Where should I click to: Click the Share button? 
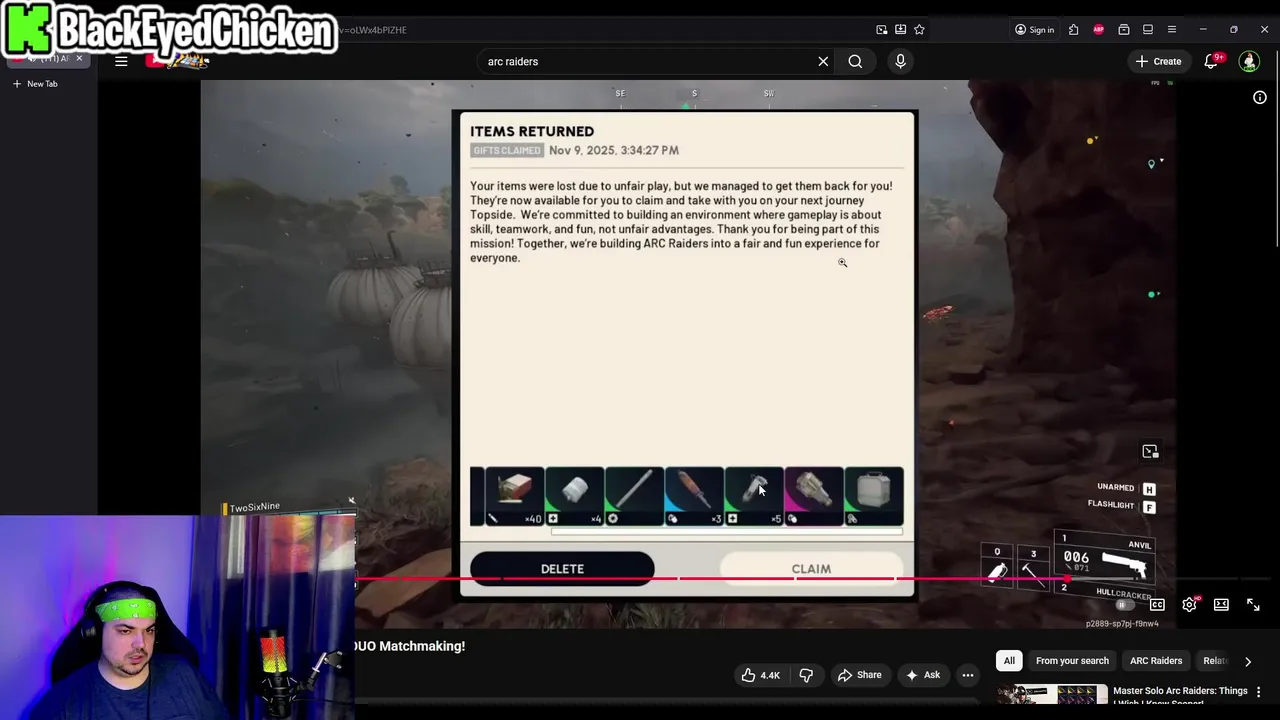(860, 675)
